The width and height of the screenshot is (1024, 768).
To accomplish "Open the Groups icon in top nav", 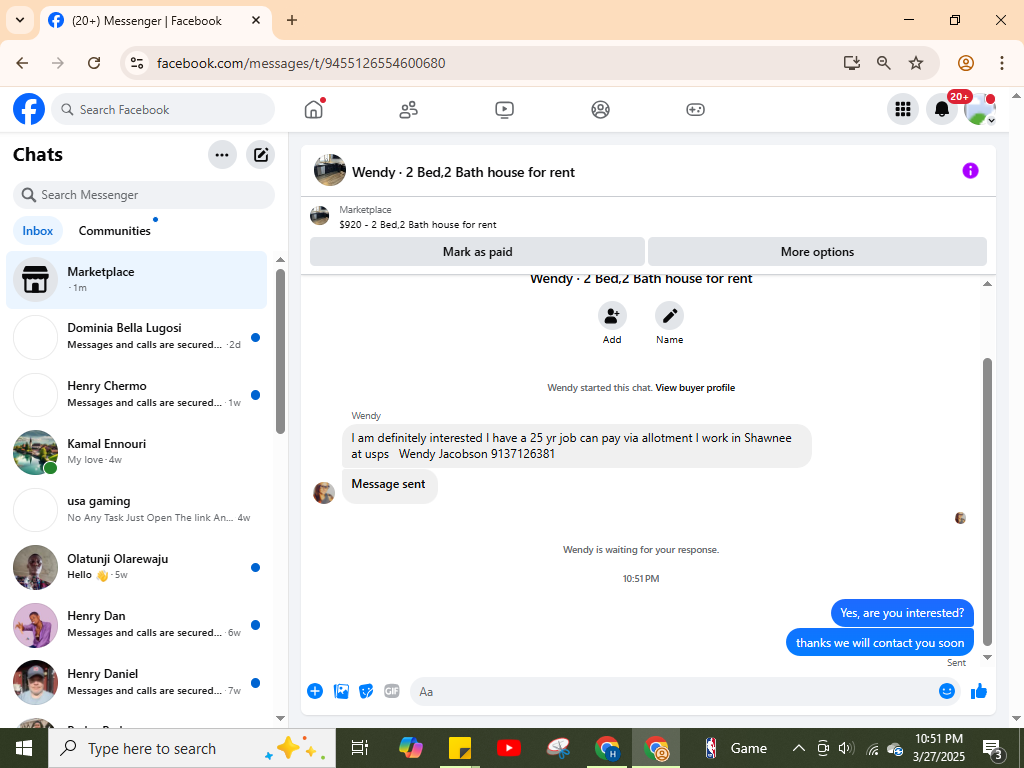I will pos(600,110).
